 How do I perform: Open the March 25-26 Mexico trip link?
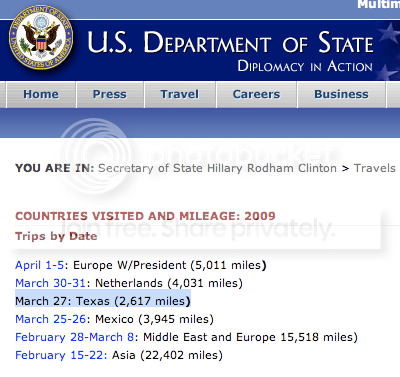[x=51, y=319]
